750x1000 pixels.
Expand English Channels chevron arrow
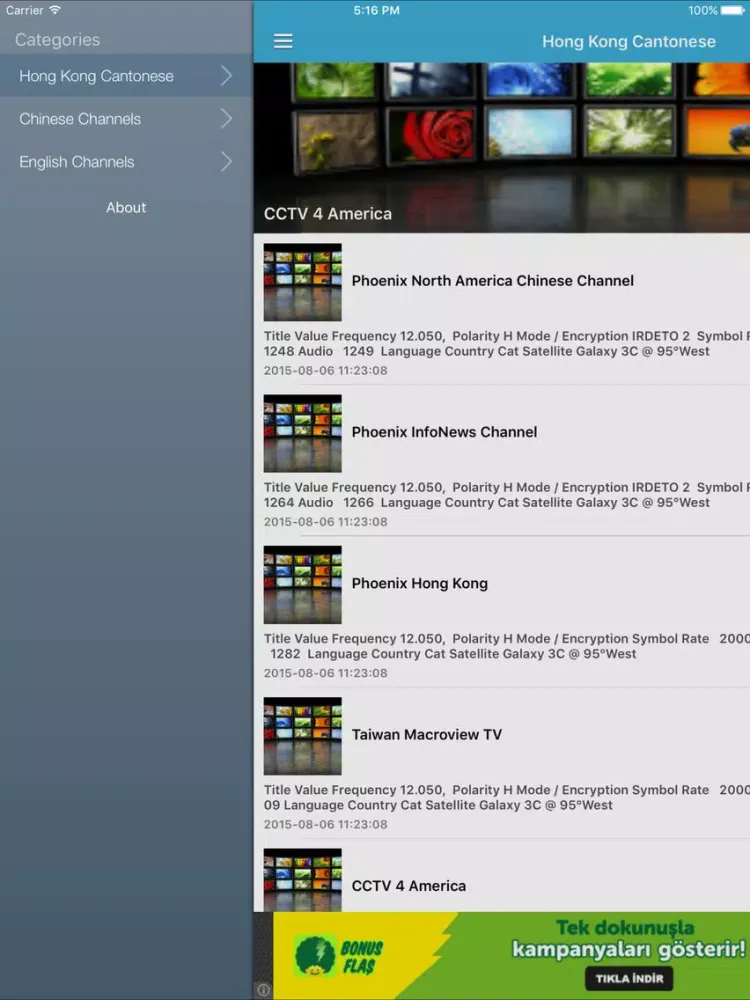tap(226, 162)
